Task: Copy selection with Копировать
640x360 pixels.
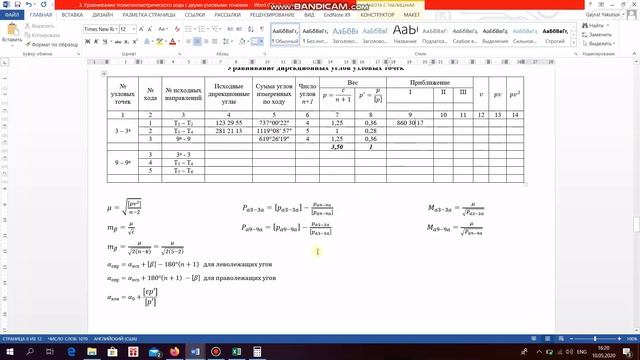Action: 42,35
